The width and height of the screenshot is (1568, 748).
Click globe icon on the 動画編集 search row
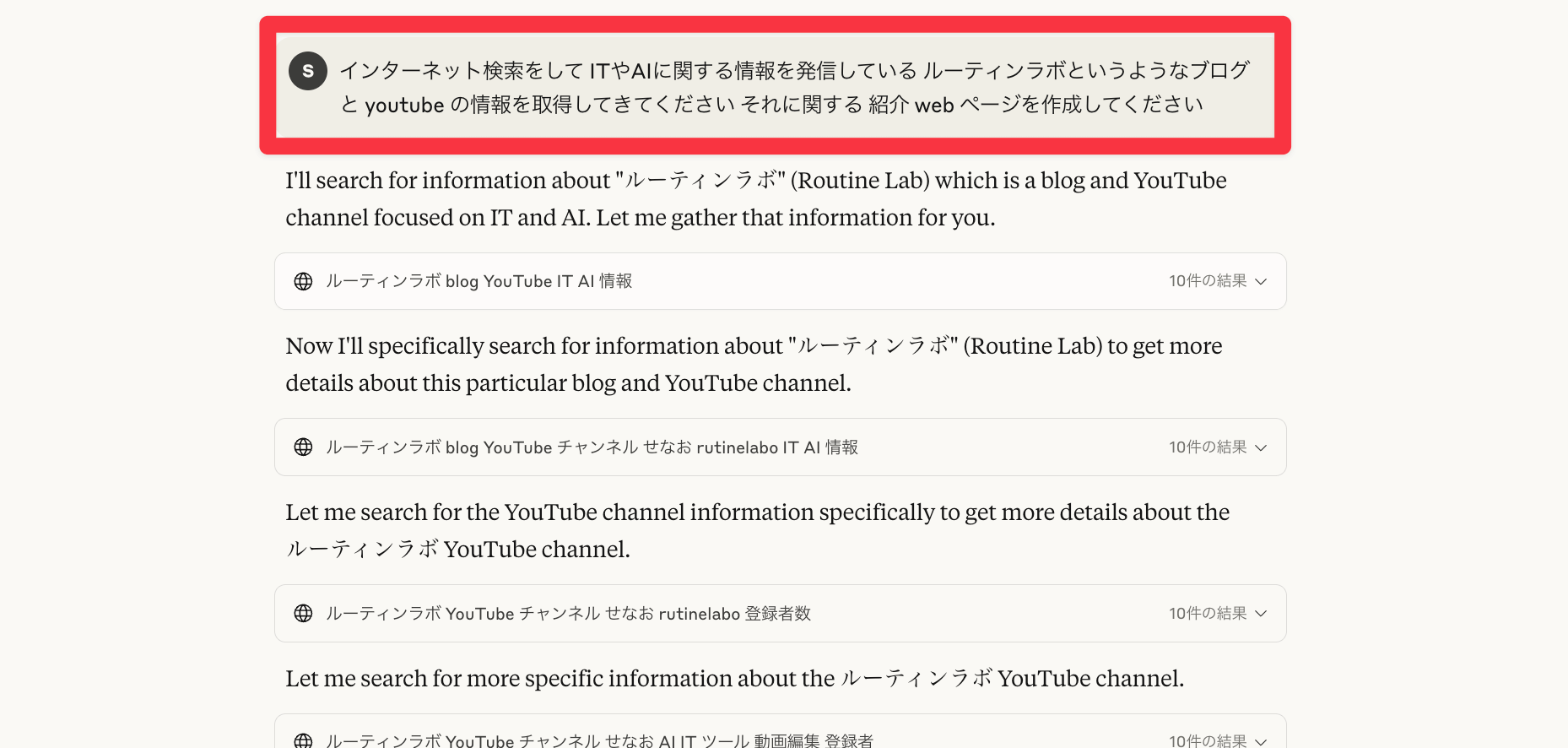[303, 740]
